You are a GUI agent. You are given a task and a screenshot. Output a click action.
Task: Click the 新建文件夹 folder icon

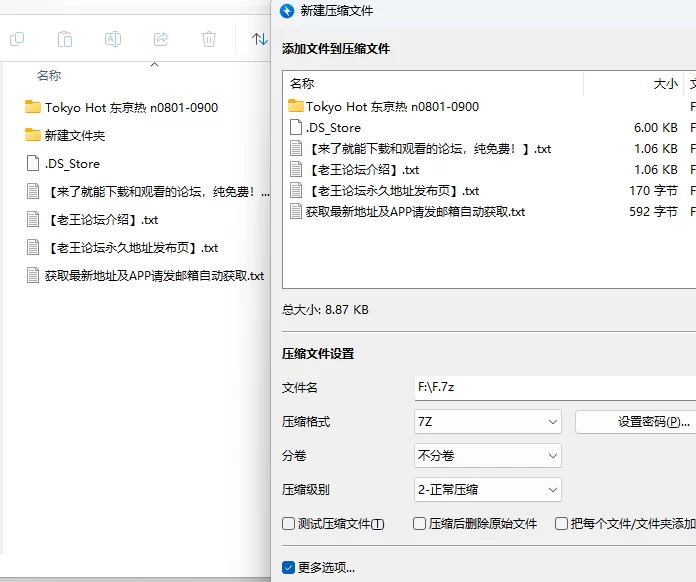tap(32, 135)
